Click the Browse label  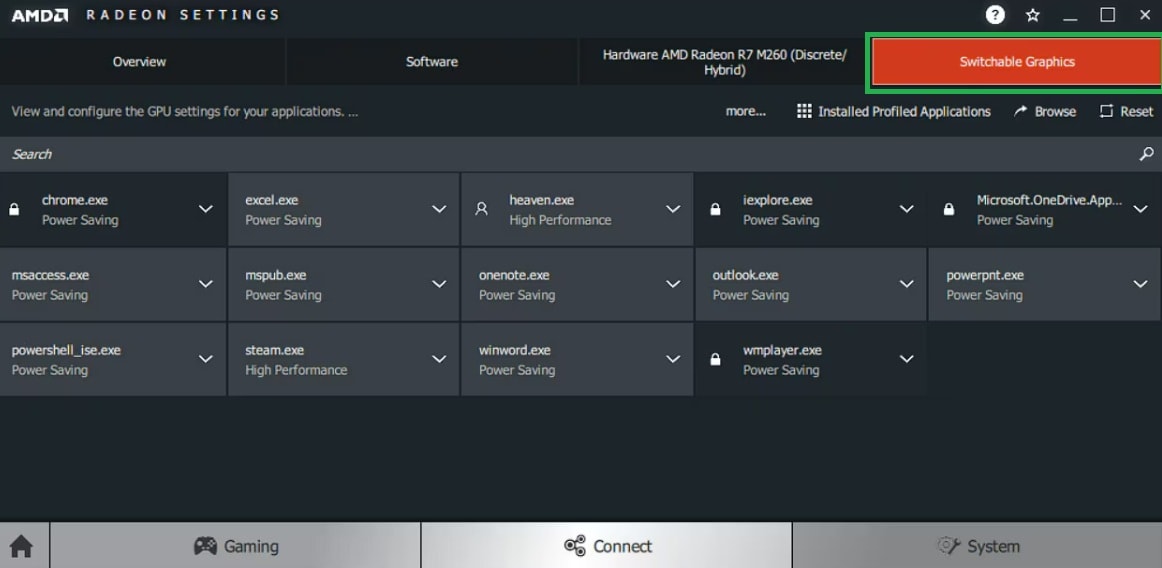pyautogui.click(x=1055, y=111)
